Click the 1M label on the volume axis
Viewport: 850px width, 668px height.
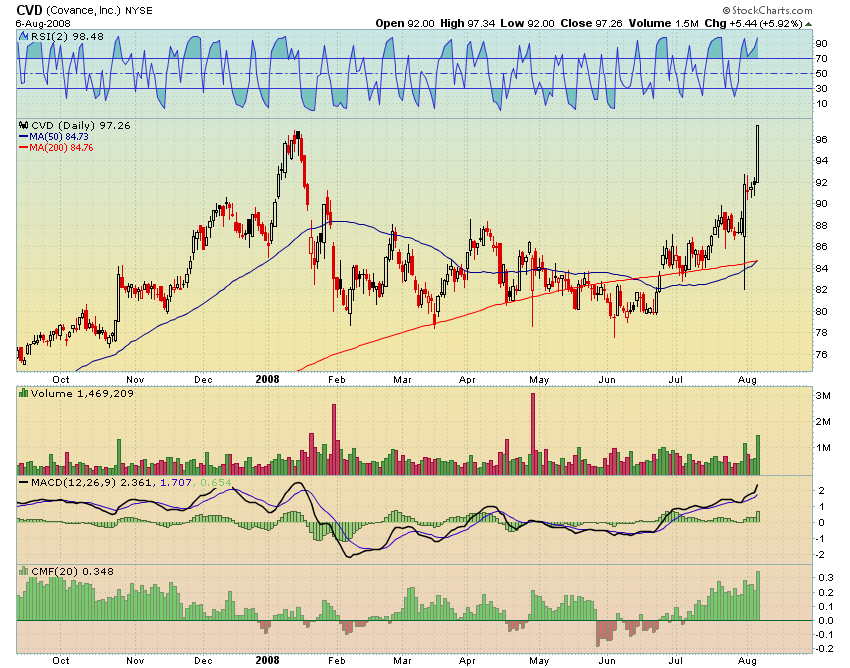pos(823,448)
